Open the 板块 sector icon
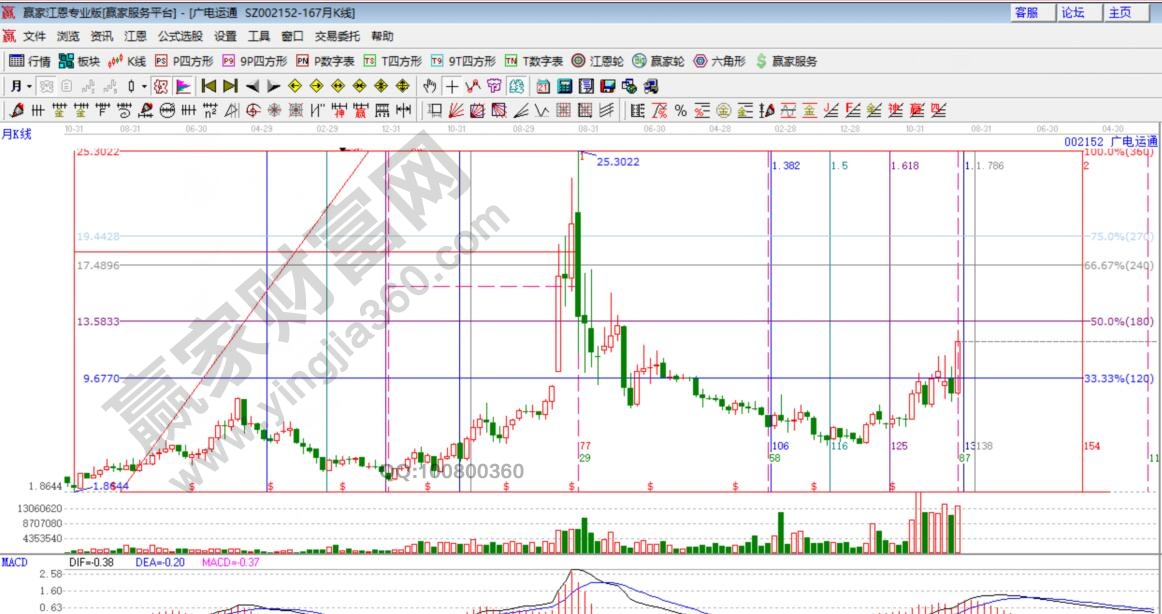 pos(79,61)
